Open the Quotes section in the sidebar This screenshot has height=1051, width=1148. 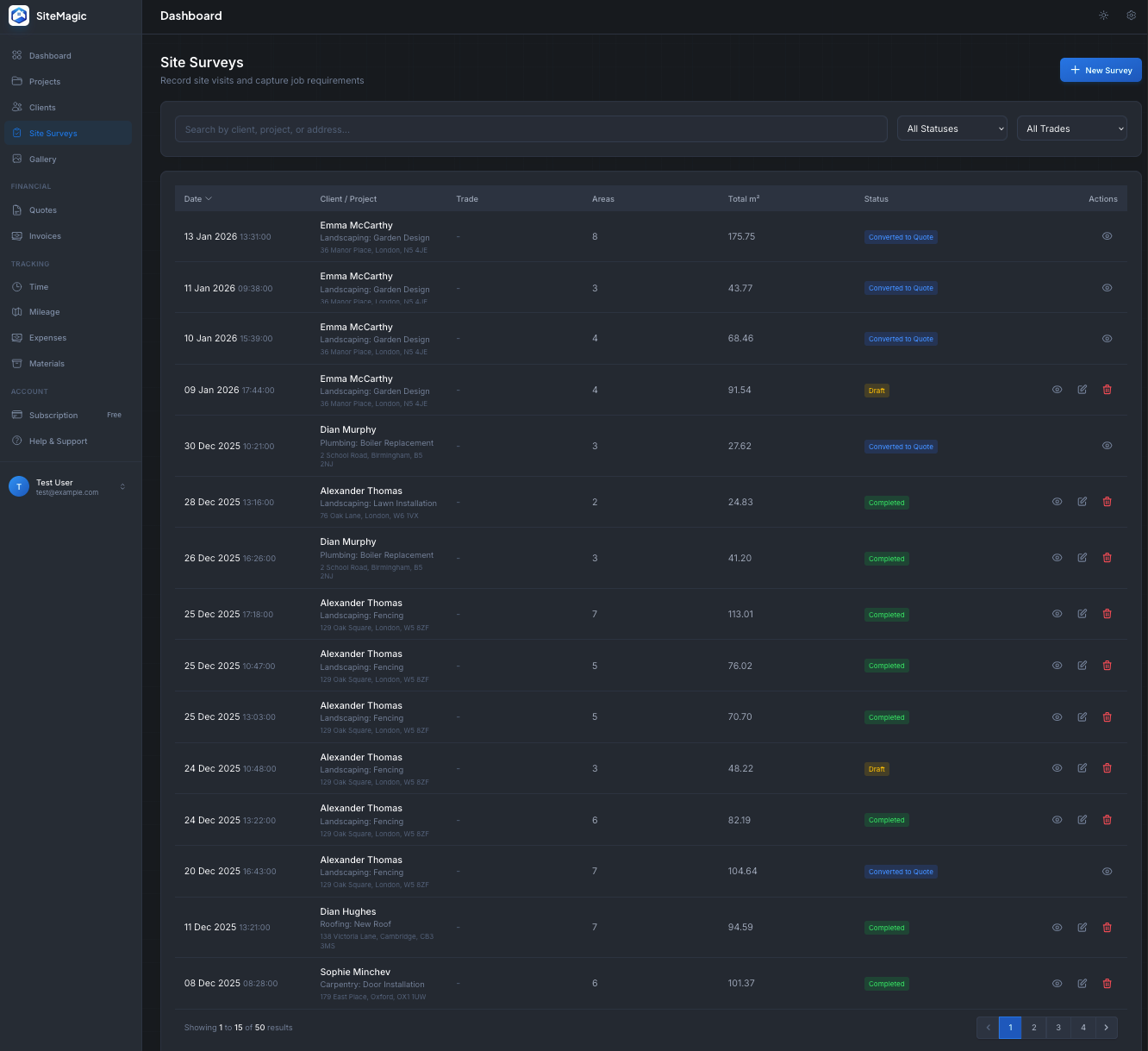(x=42, y=210)
